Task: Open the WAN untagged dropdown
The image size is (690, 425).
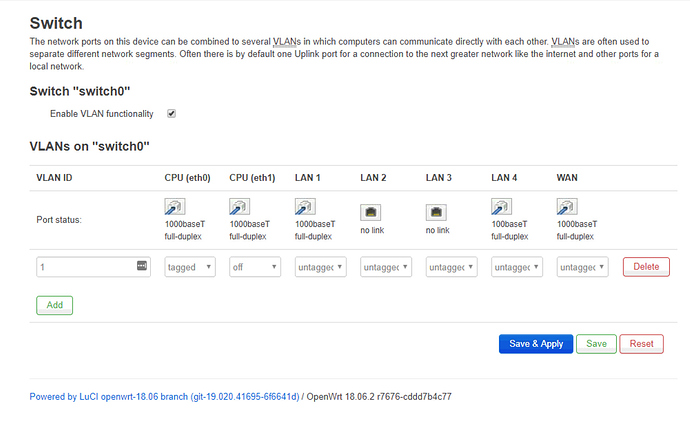Action: 582,267
